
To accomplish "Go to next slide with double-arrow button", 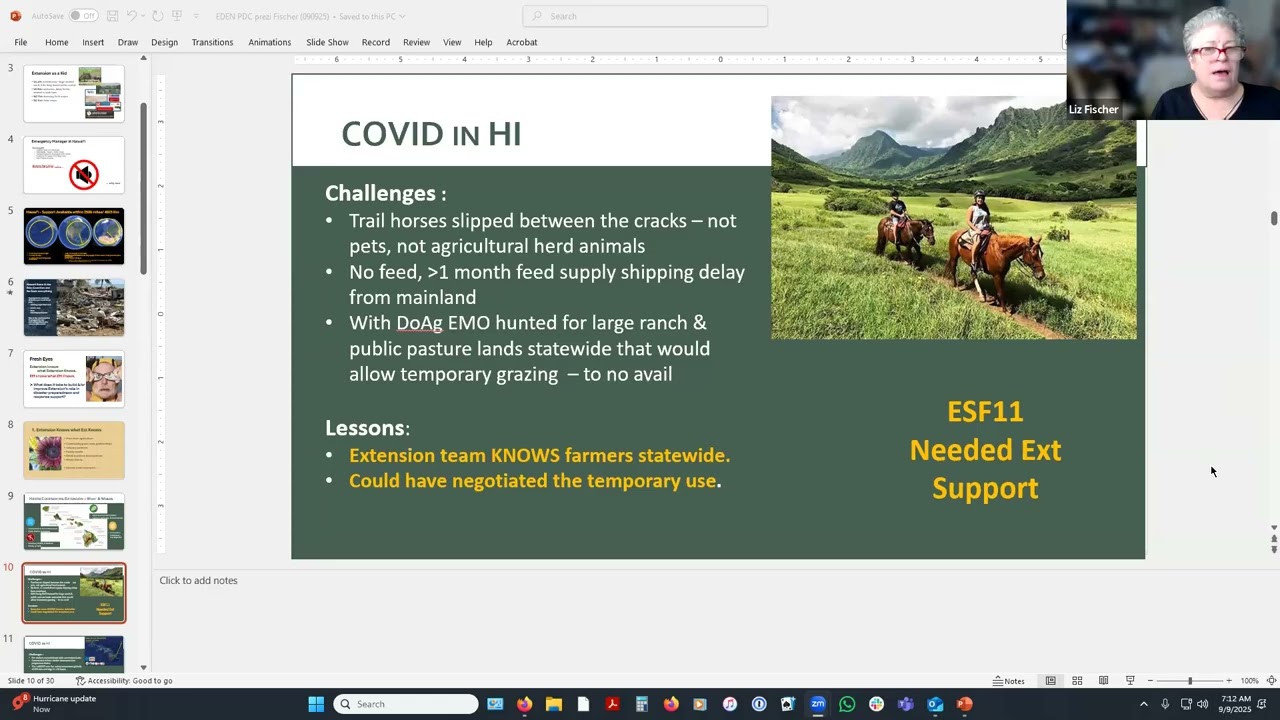I will (x=1274, y=549).
